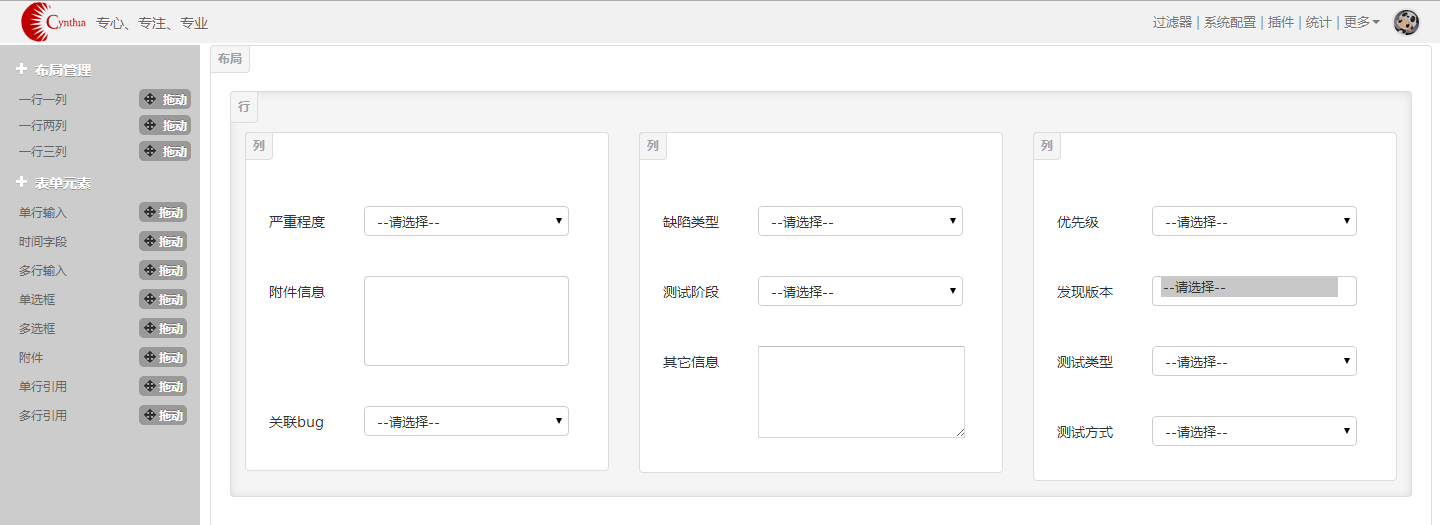
Task: Open the 严重程度 dropdown
Action: (x=466, y=221)
